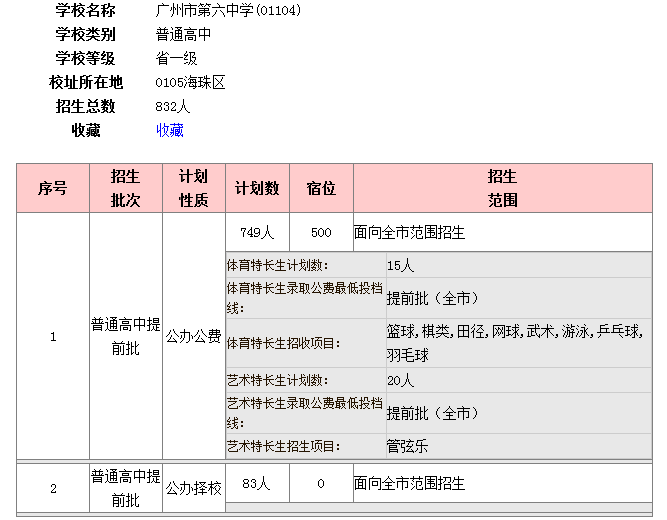Click the 招生批次 column header
Viewport: 667px width, 520px height.
[125, 188]
